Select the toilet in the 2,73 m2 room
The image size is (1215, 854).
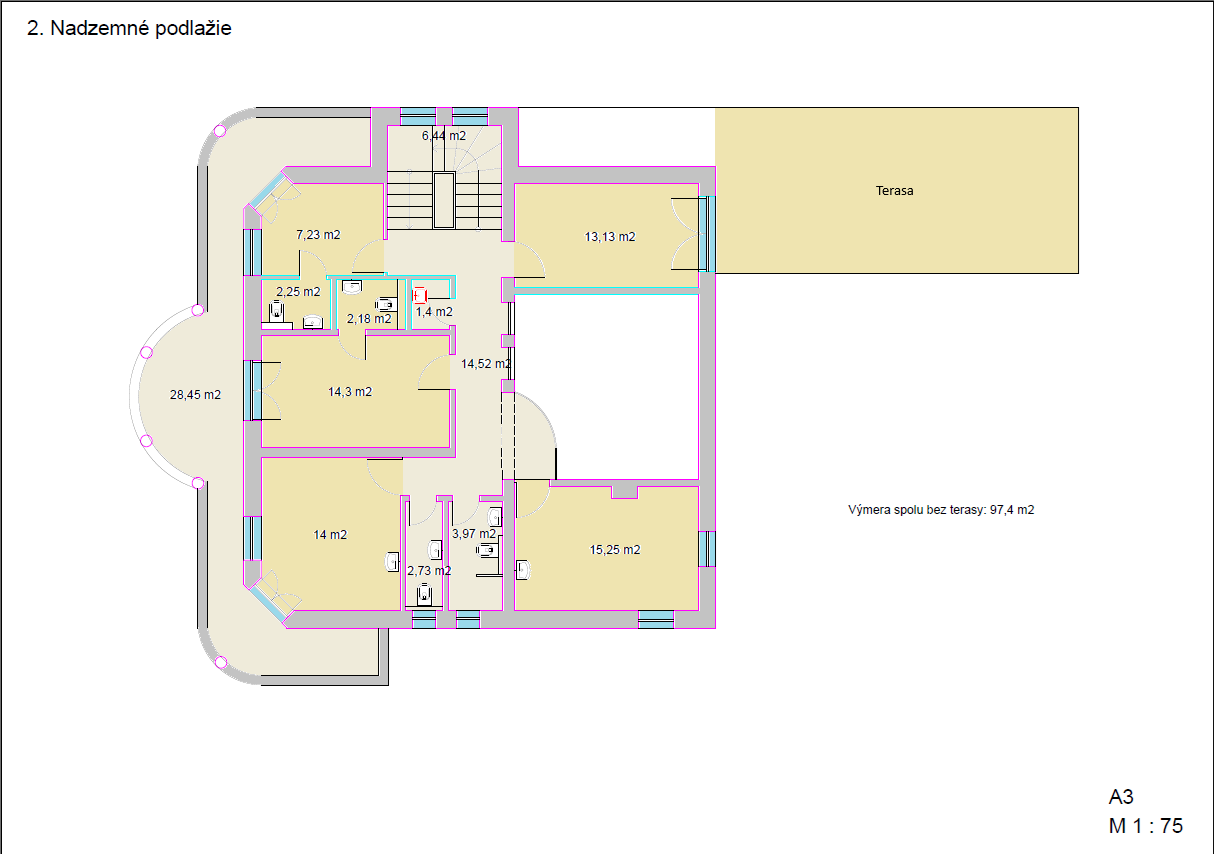click(424, 594)
